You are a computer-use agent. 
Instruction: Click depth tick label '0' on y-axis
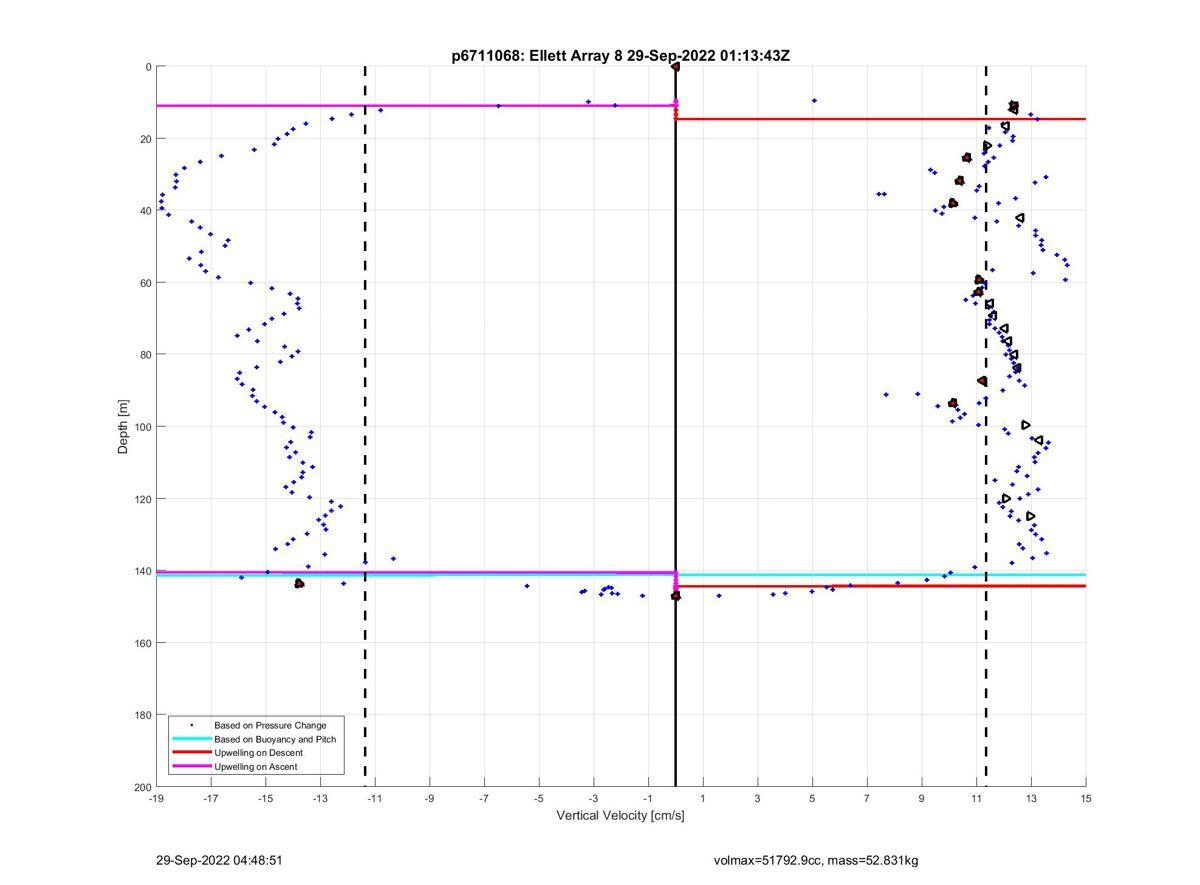[x=148, y=67]
